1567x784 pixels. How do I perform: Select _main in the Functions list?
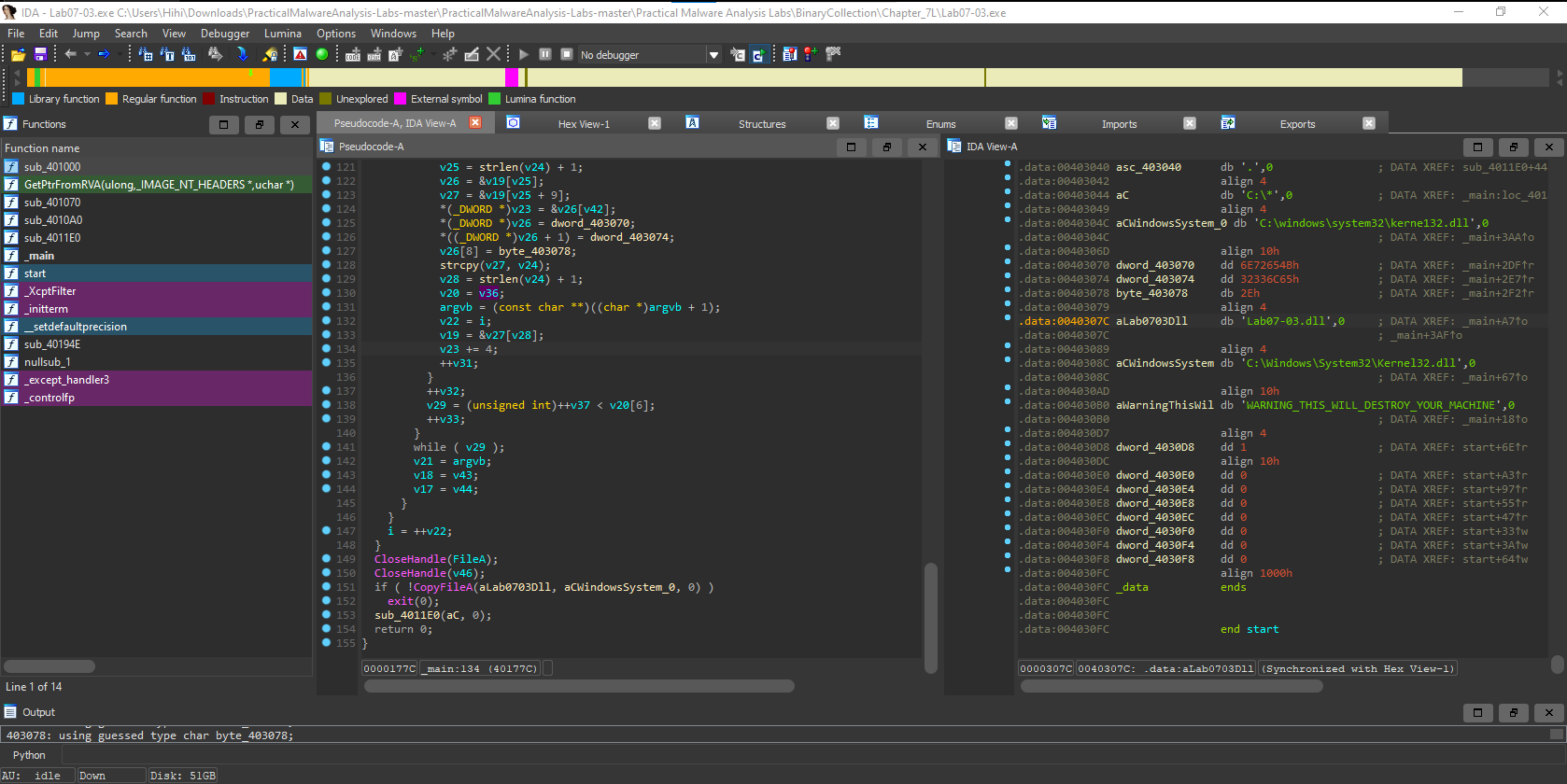pos(39,256)
